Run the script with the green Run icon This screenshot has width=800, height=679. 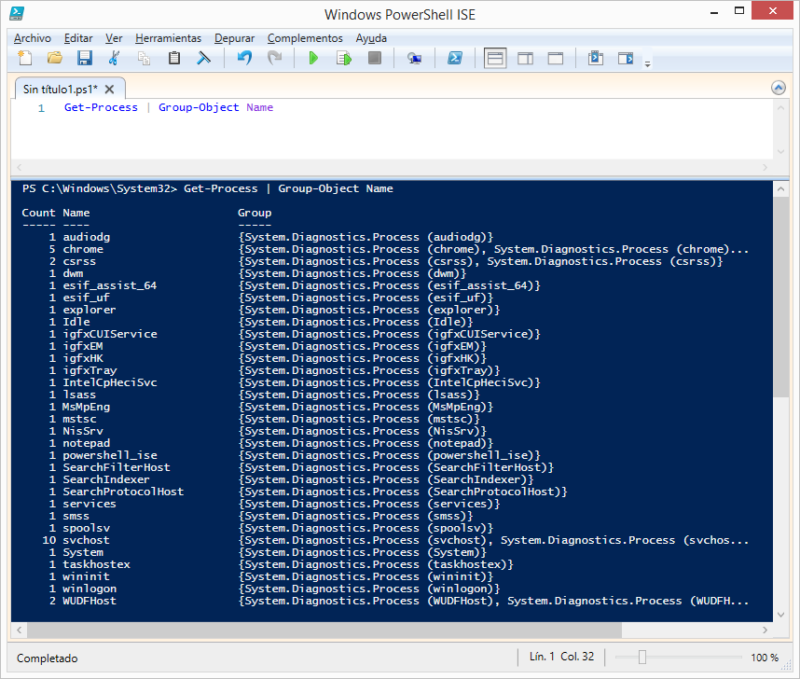pos(314,58)
